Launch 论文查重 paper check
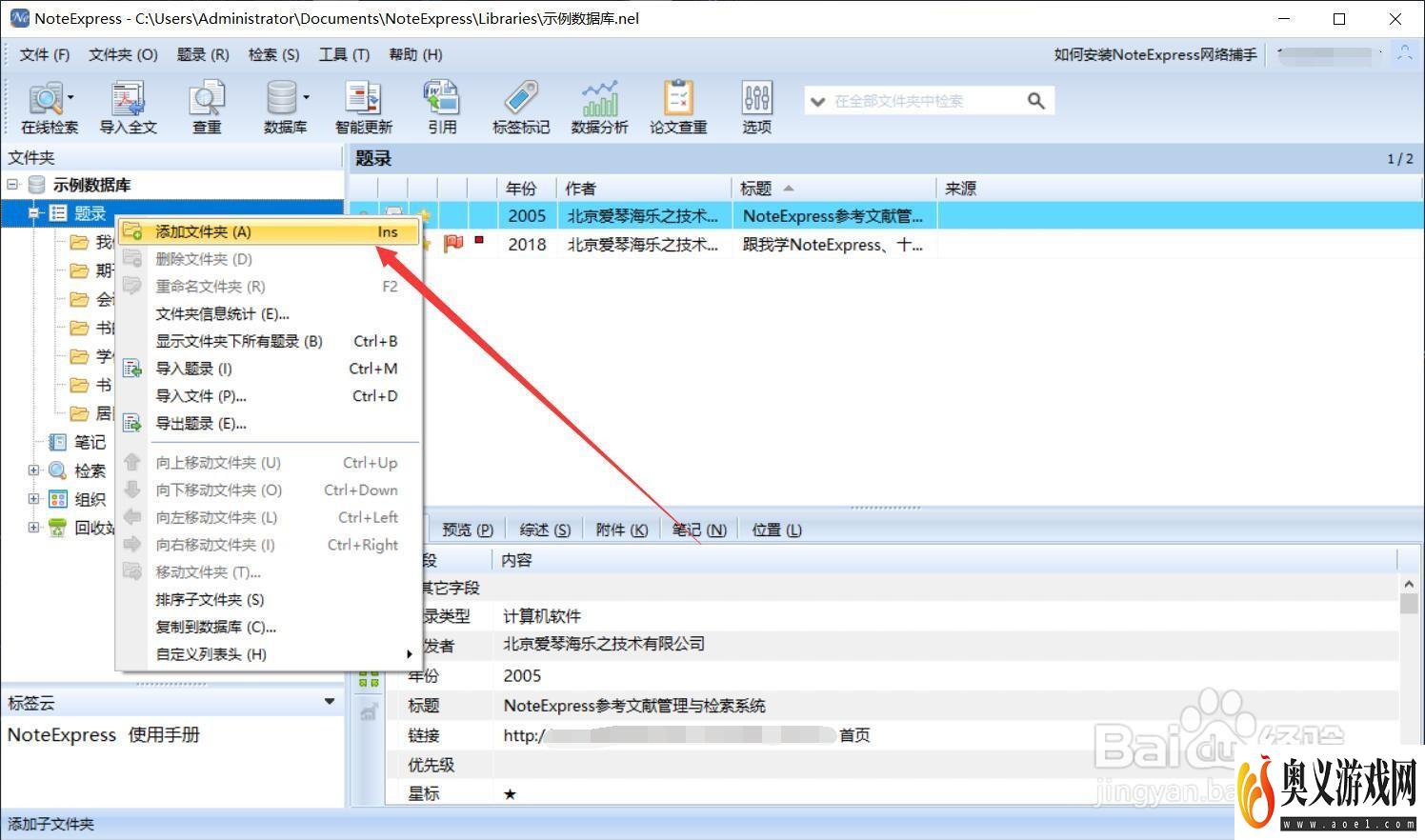The height and width of the screenshot is (840, 1425). [678, 107]
